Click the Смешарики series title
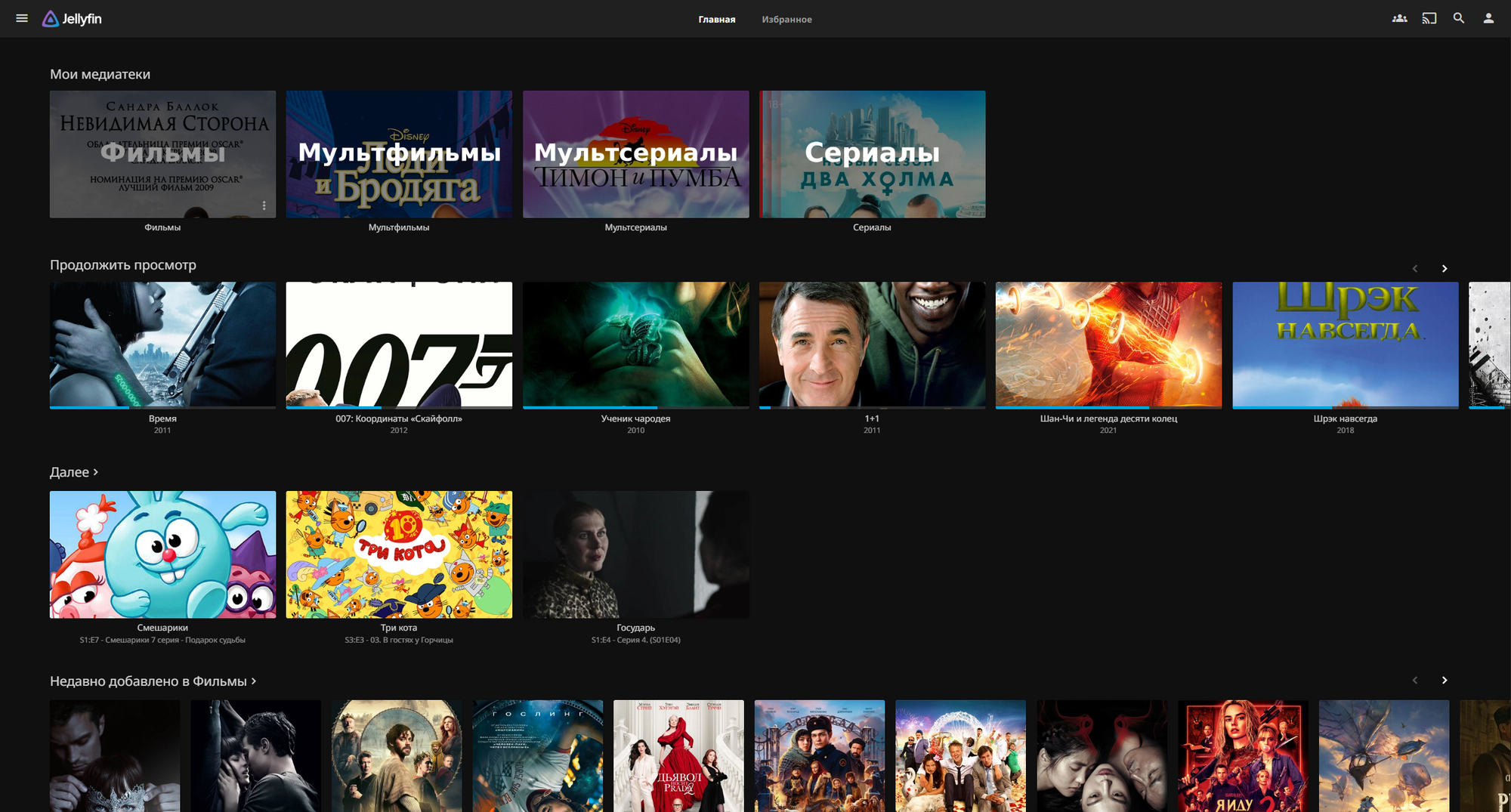This screenshot has width=1511, height=812. (162, 628)
